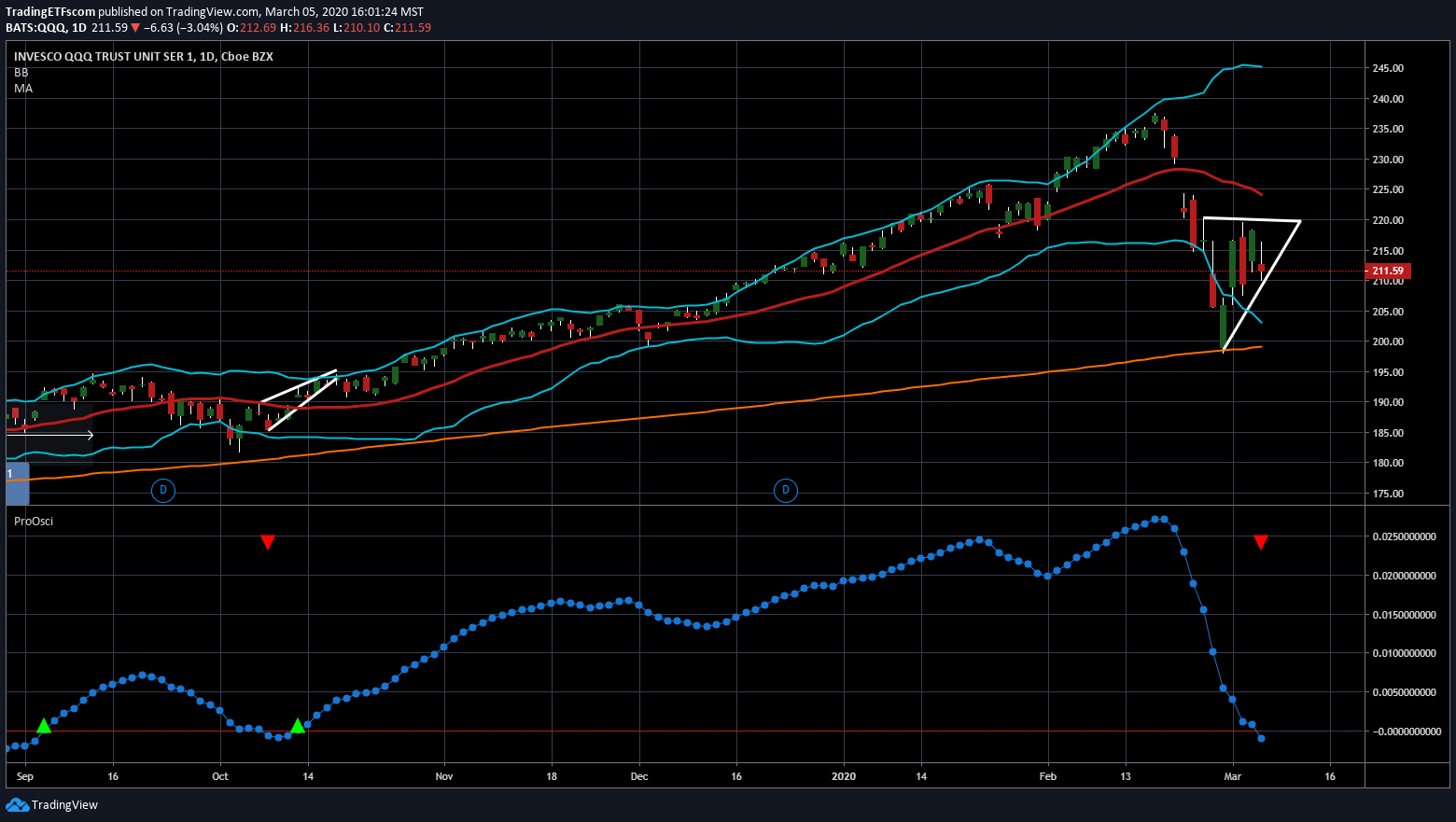Click the '215.00' price axis label
This screenshot has height=822, width=1456.
1388,251
